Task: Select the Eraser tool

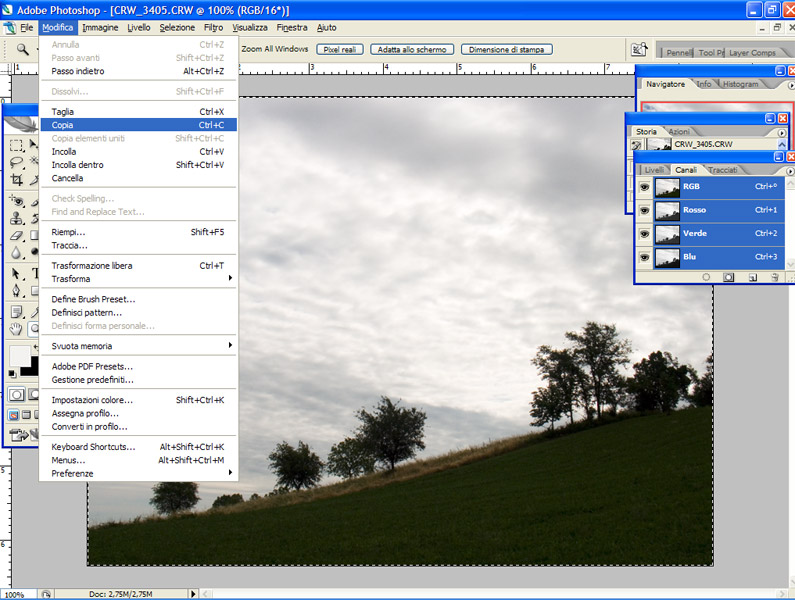Action: click(x=16, y=236)
